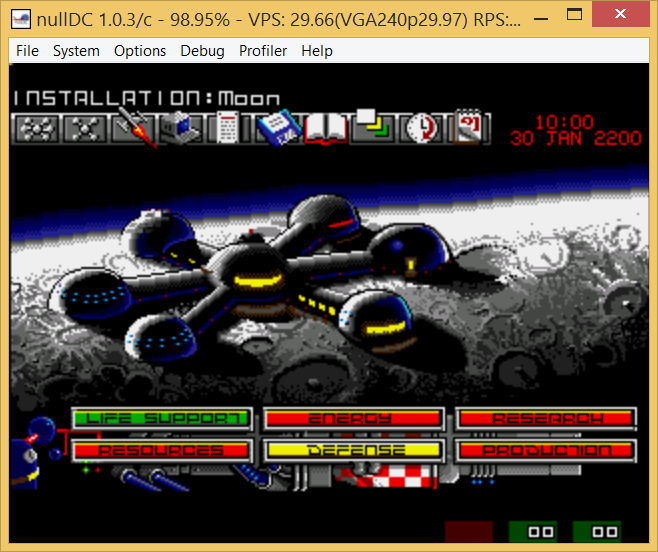Image resolution: width=658 pixels, height=552 pixels.
Task: Click the dark red indicator box at bottom
Action: pos(469,531)
